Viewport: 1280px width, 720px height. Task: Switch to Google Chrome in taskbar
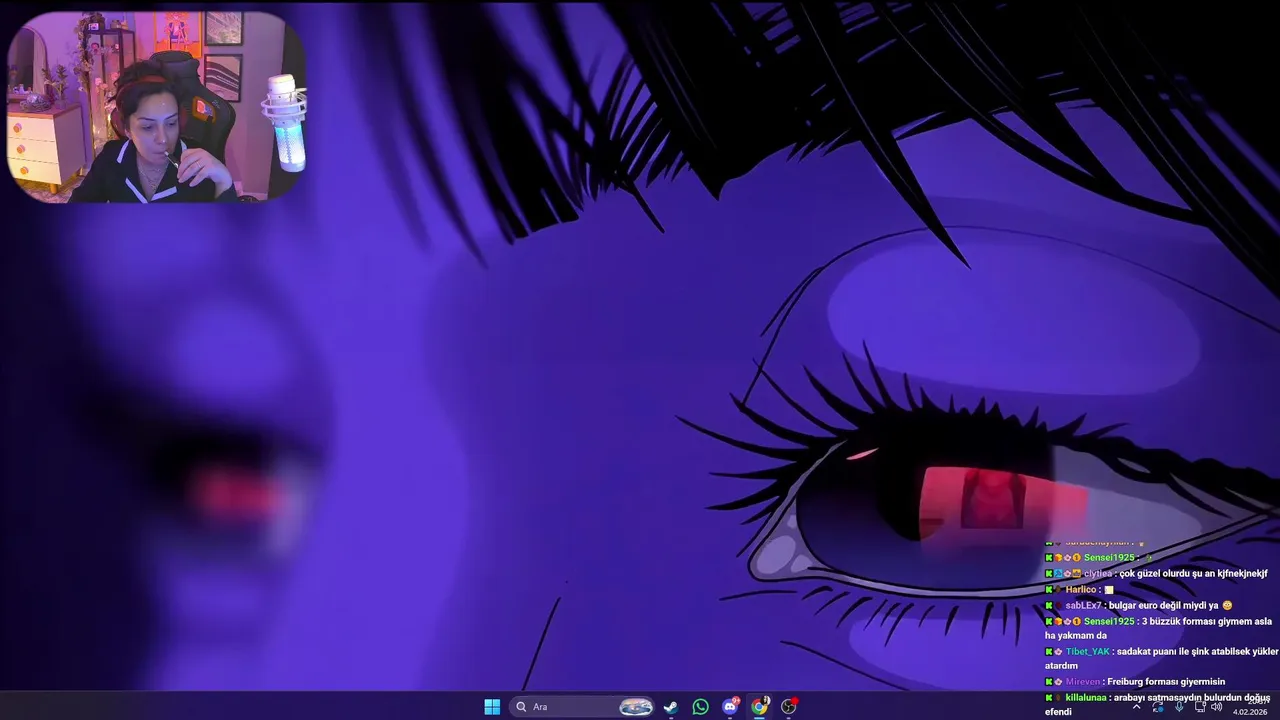(760, 707)
